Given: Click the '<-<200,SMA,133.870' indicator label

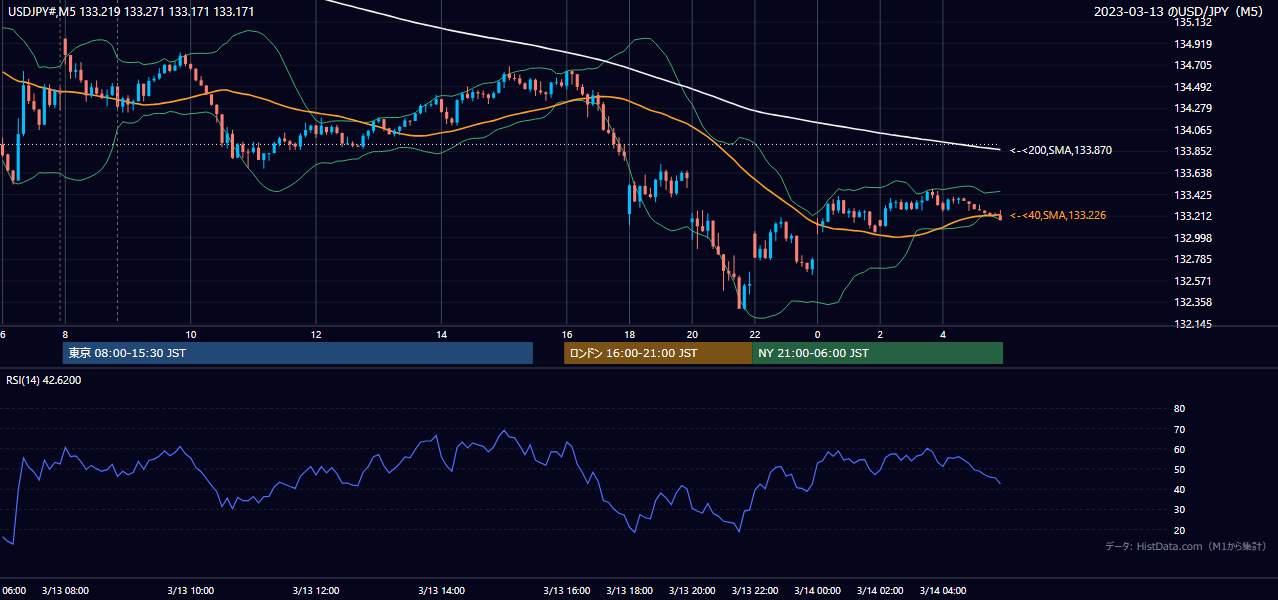Looking at the screenshot, I should (1060, 150).
